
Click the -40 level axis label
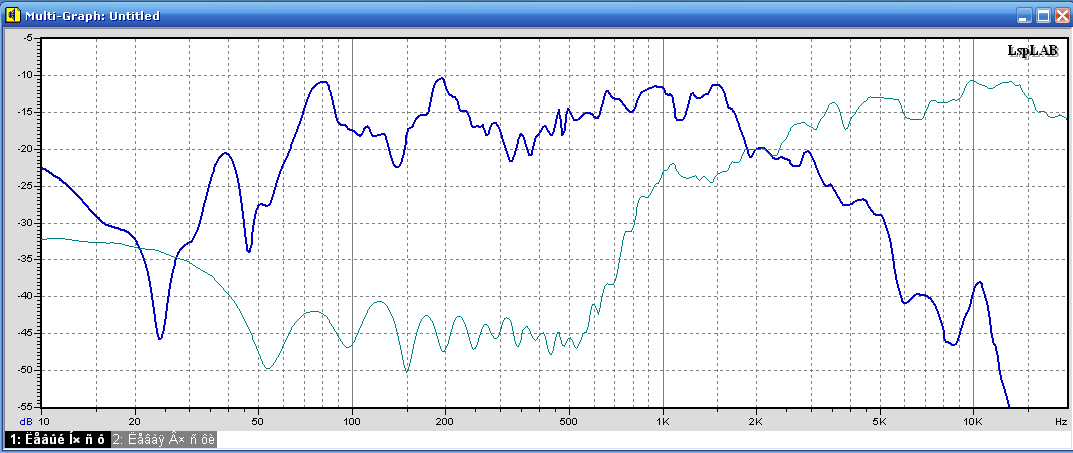(24, 296)
